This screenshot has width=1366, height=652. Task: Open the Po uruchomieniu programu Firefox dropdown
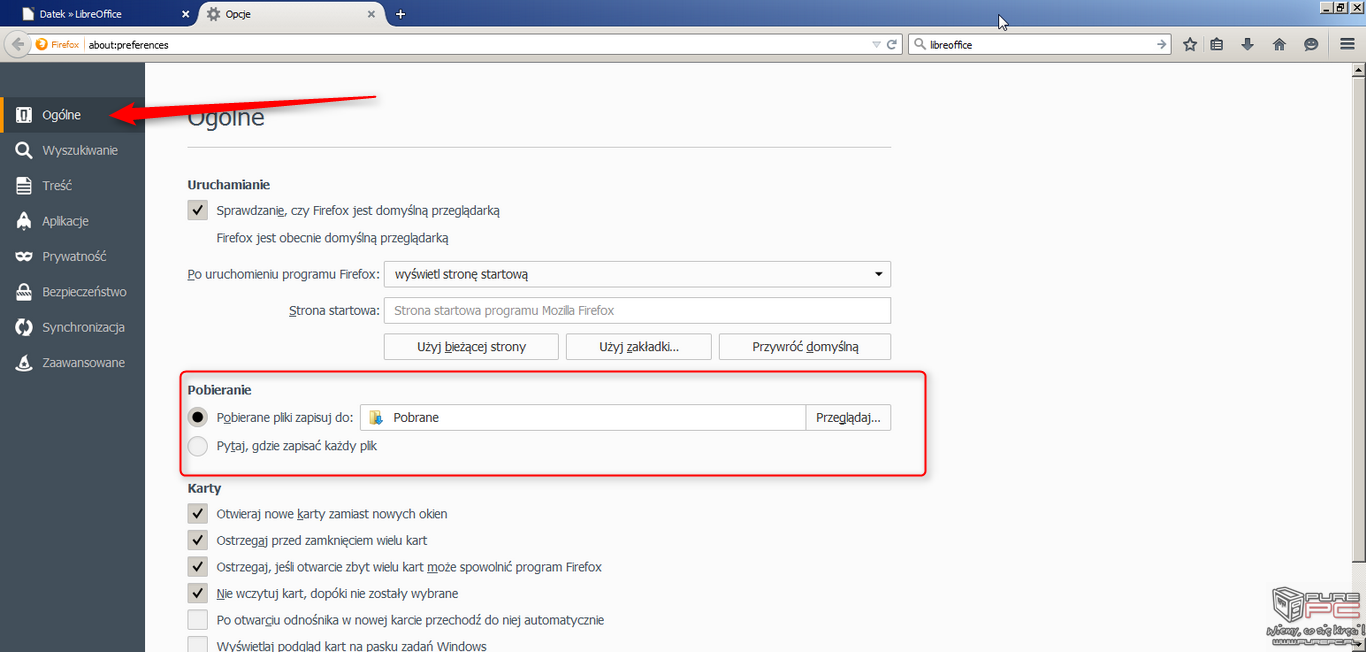pyautogui.click(x=637, y=274)
